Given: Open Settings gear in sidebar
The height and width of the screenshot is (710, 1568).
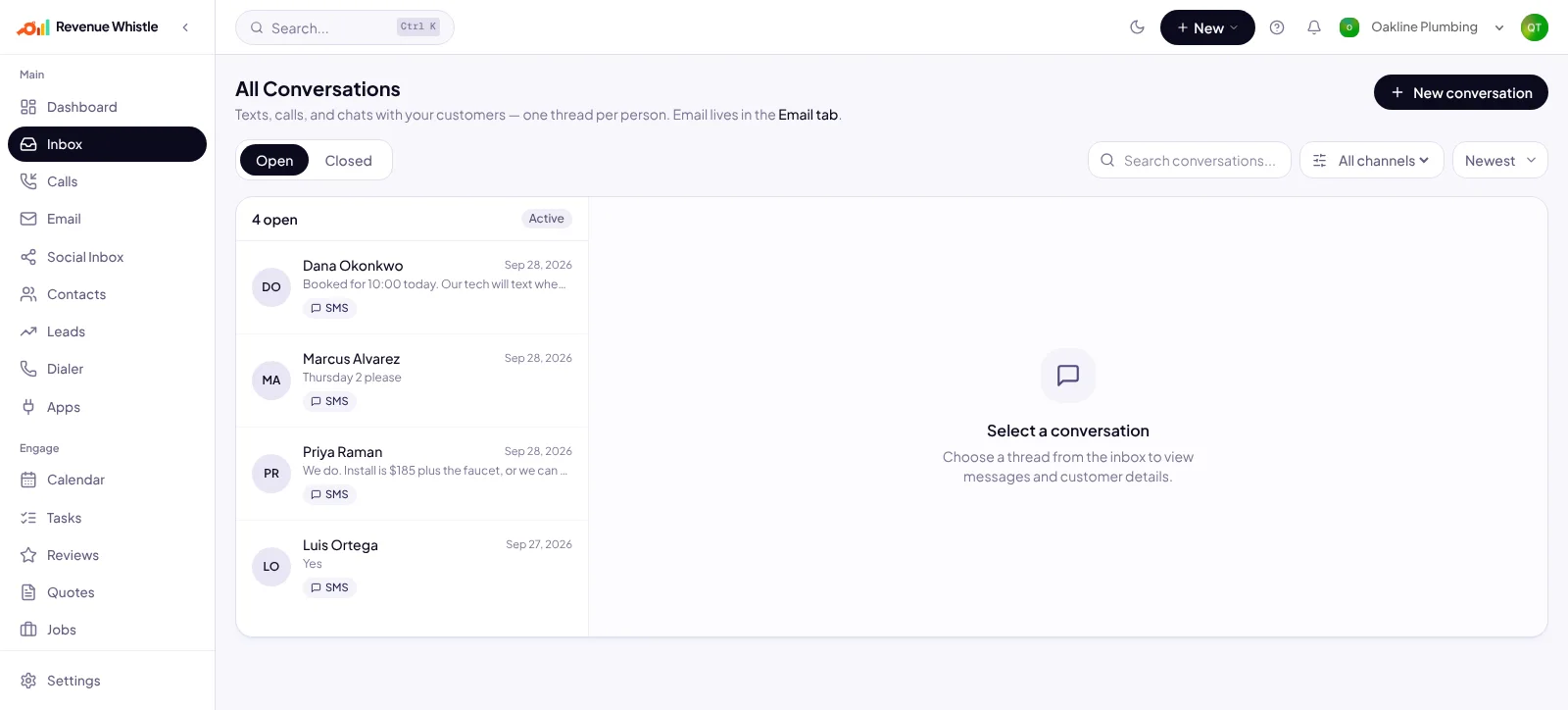Looking at the screenshot, I should pos(28,681).
